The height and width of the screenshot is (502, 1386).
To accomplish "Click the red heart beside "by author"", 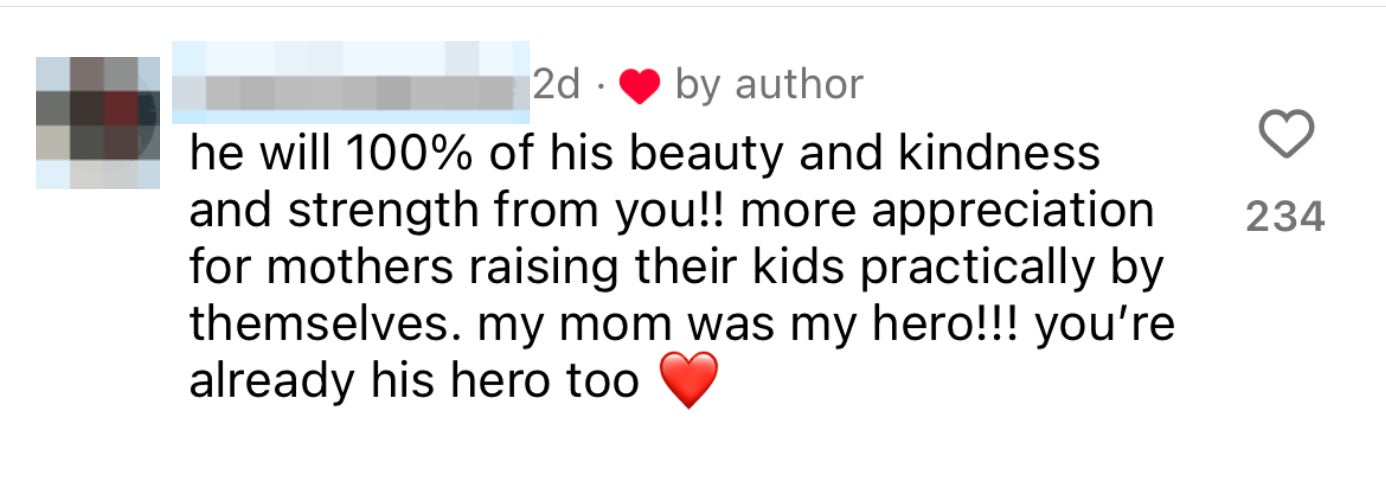I will coord(639,88).
